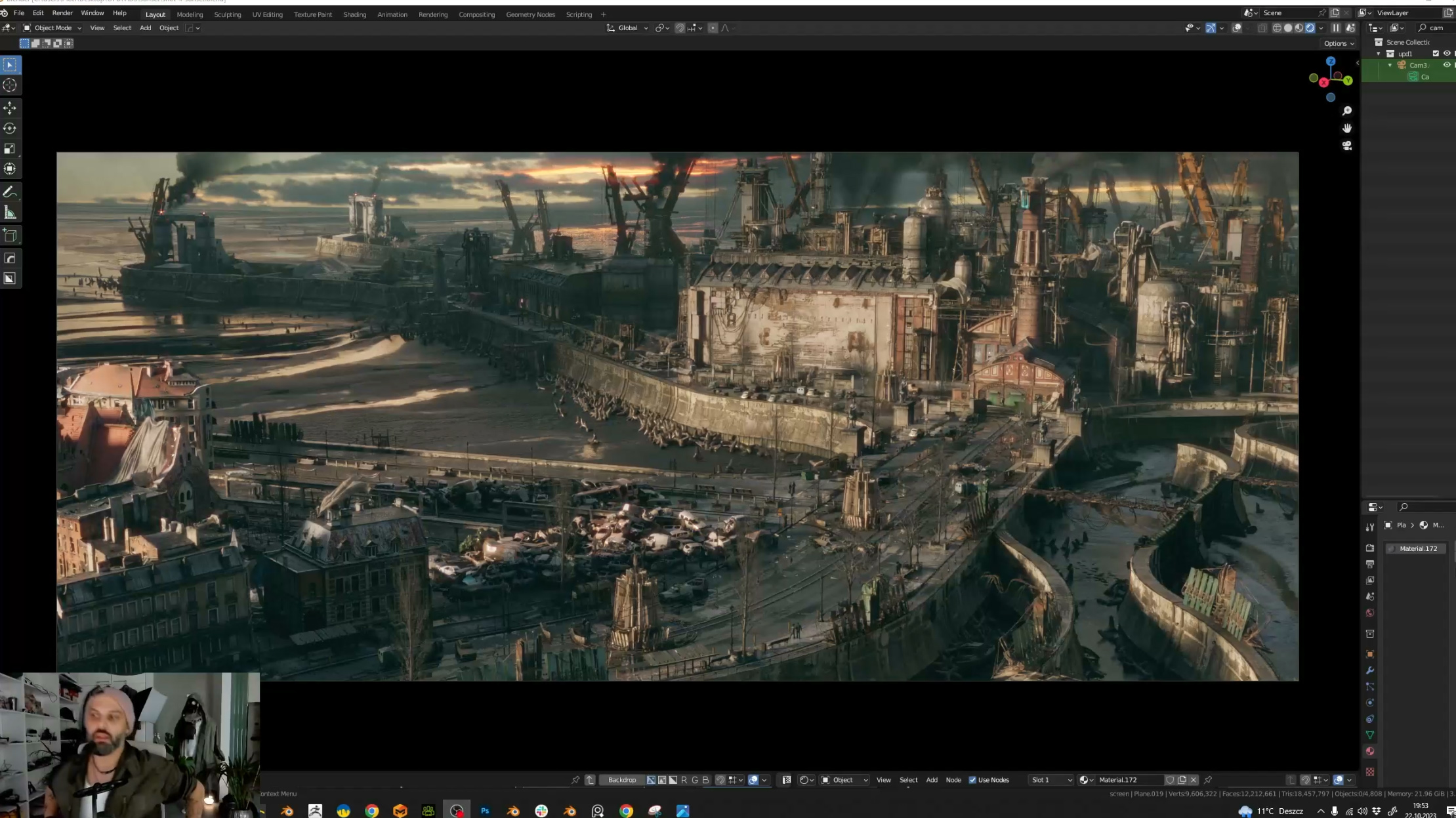Click the outliner search field with cam
Viewport: 1456px width, 818px height.
pyautogui.click(x=1436, y=28)
